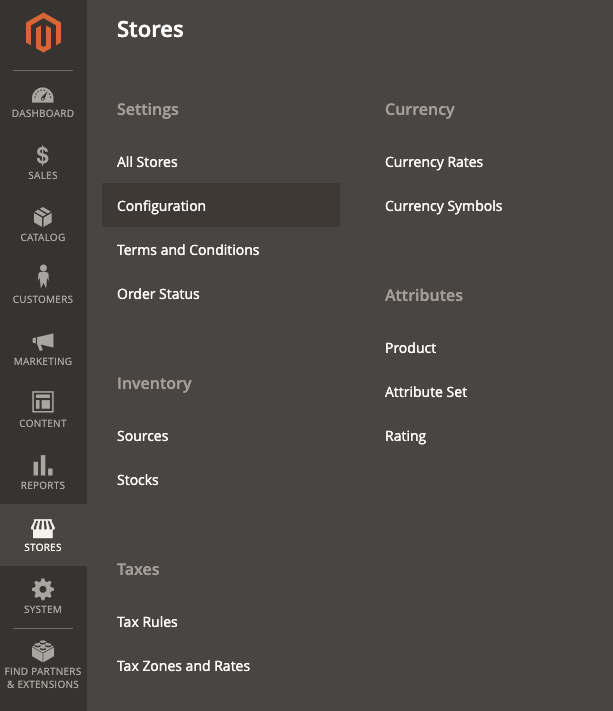Image resolution: width=613 pixels, height=711 pixels.
Task: Select the Stores storefront icon
Action: pyautogui.click(x=43, y=528)
